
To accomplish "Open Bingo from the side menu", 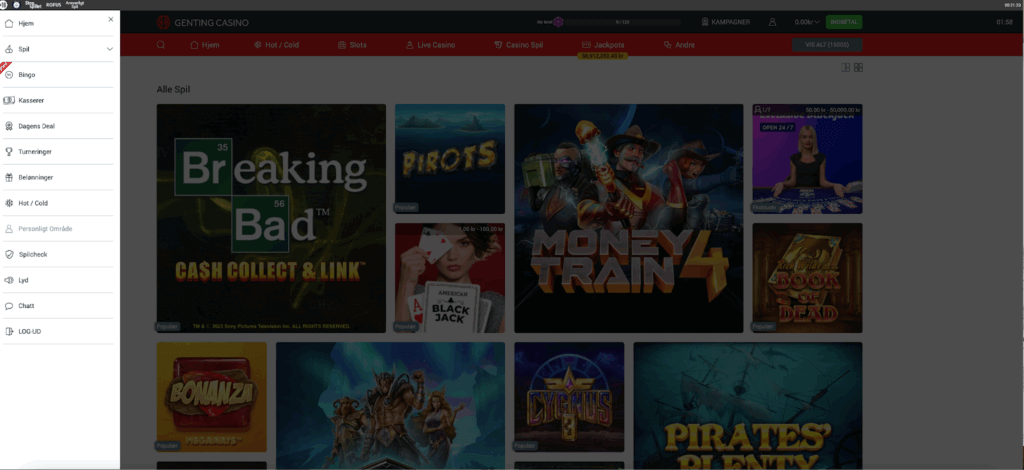I will tap(57, 75).
